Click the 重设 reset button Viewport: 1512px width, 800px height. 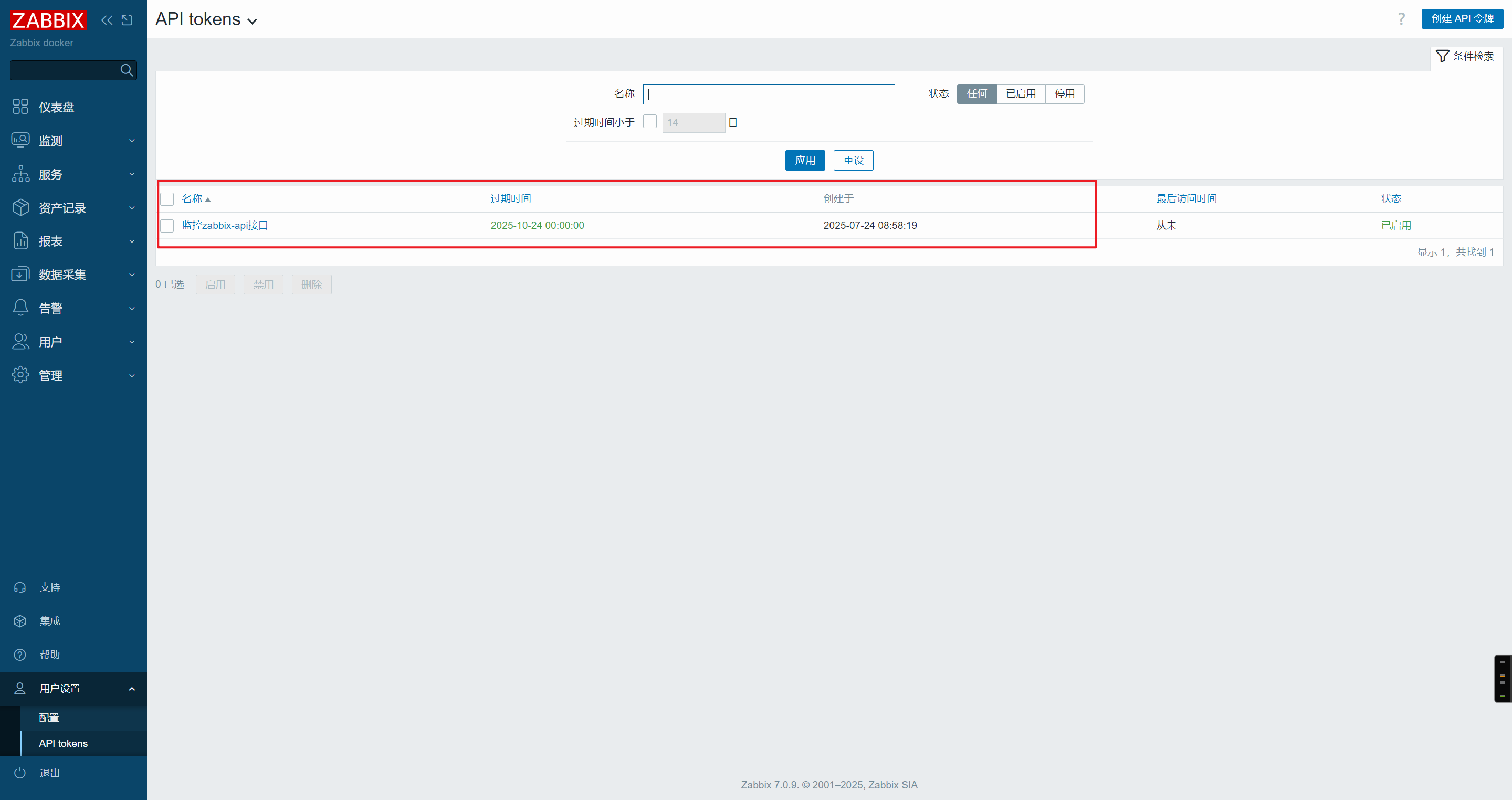(853, 160)
